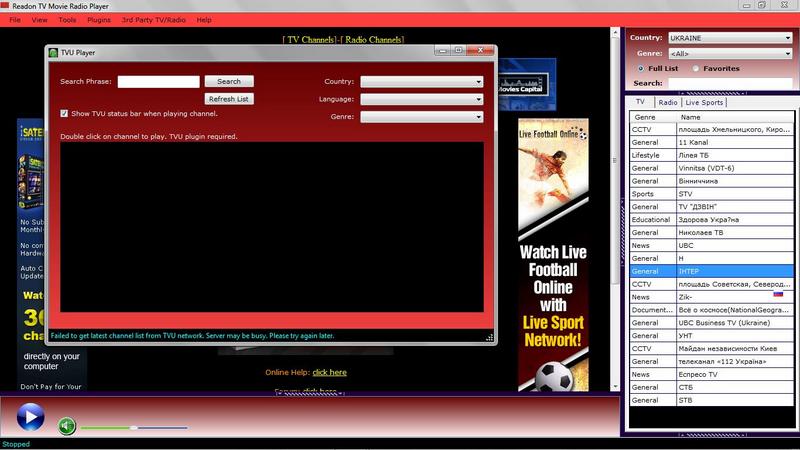Open the Plugins menu
Screen dimensions: 800x450
click(x=99, y=20)
